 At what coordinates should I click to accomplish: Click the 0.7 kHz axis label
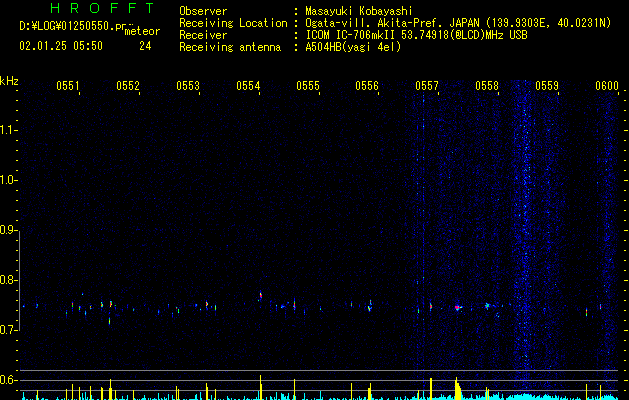[x=8, y=330]
